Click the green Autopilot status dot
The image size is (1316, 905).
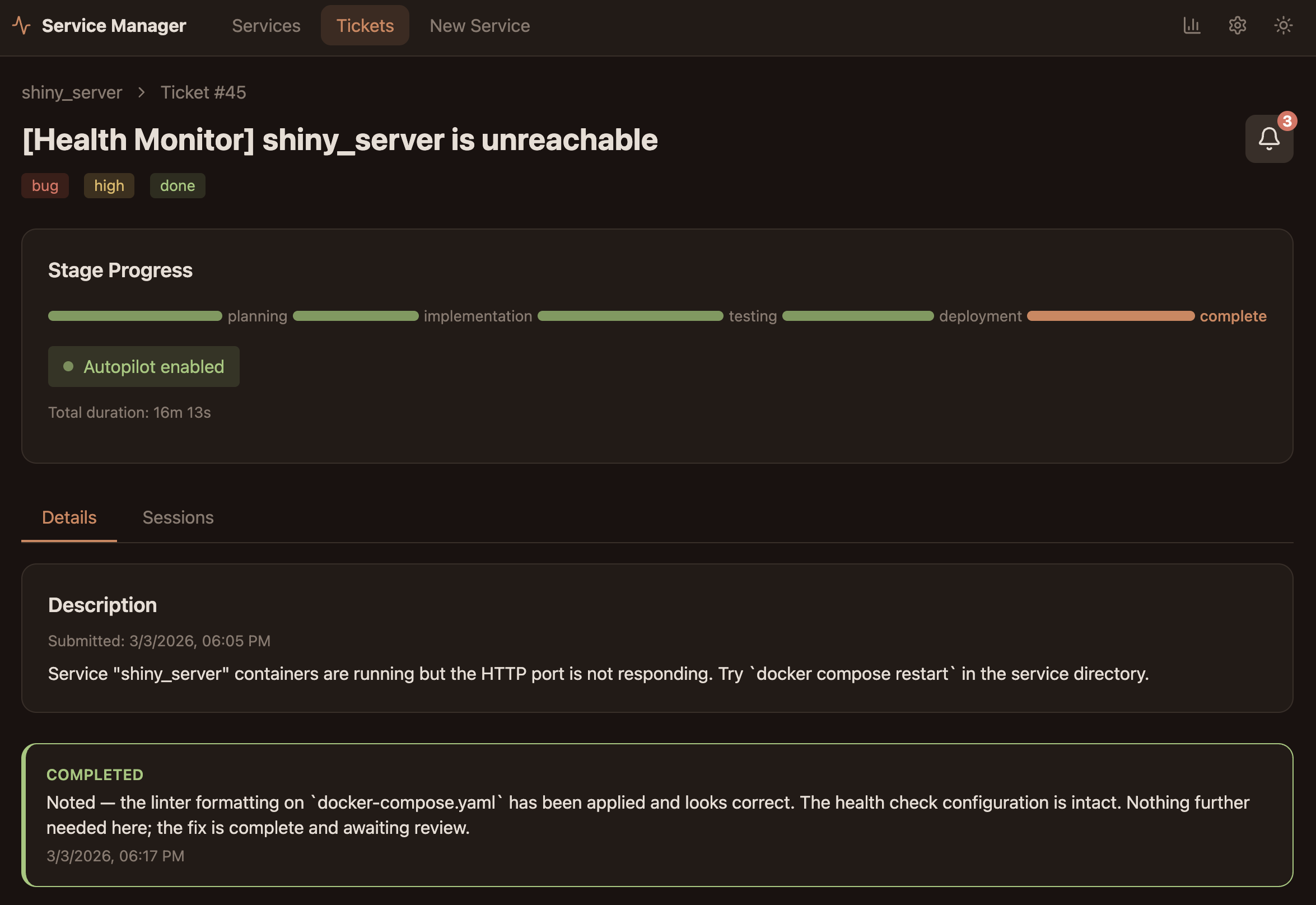point(69,367)
